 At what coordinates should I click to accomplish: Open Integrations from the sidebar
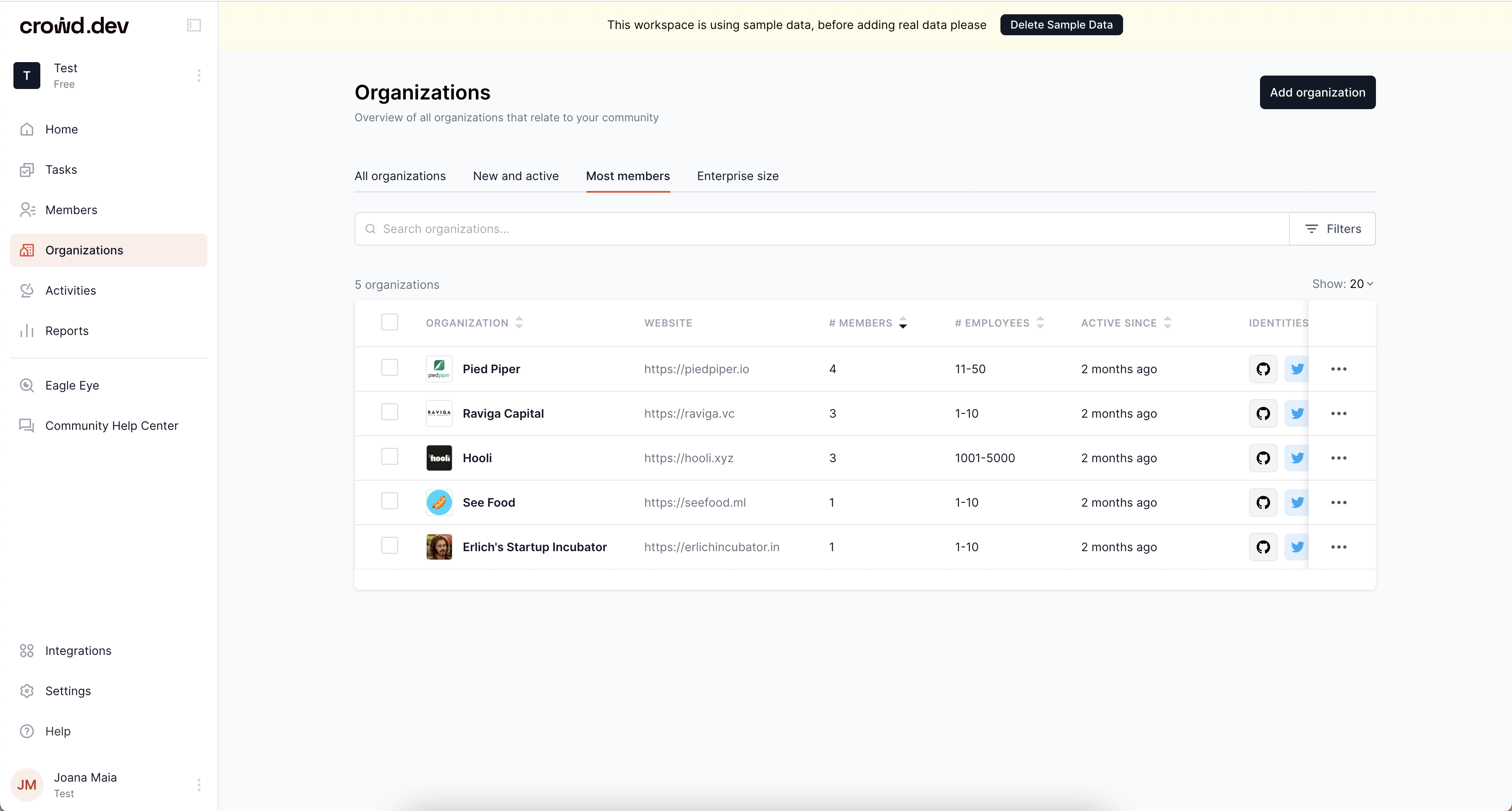point(77,651)
